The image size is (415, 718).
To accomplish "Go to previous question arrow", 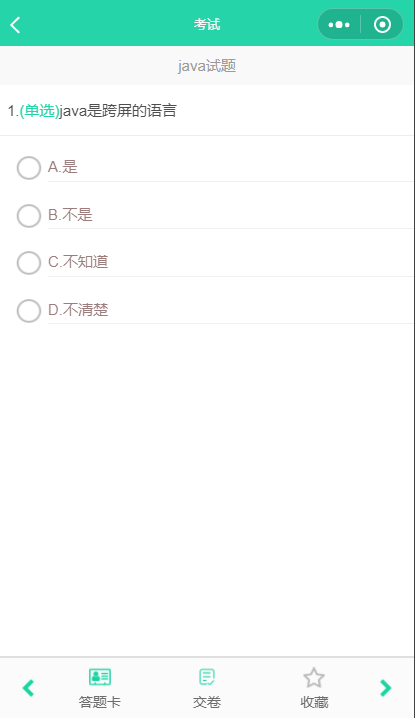I will coord(28,688).
